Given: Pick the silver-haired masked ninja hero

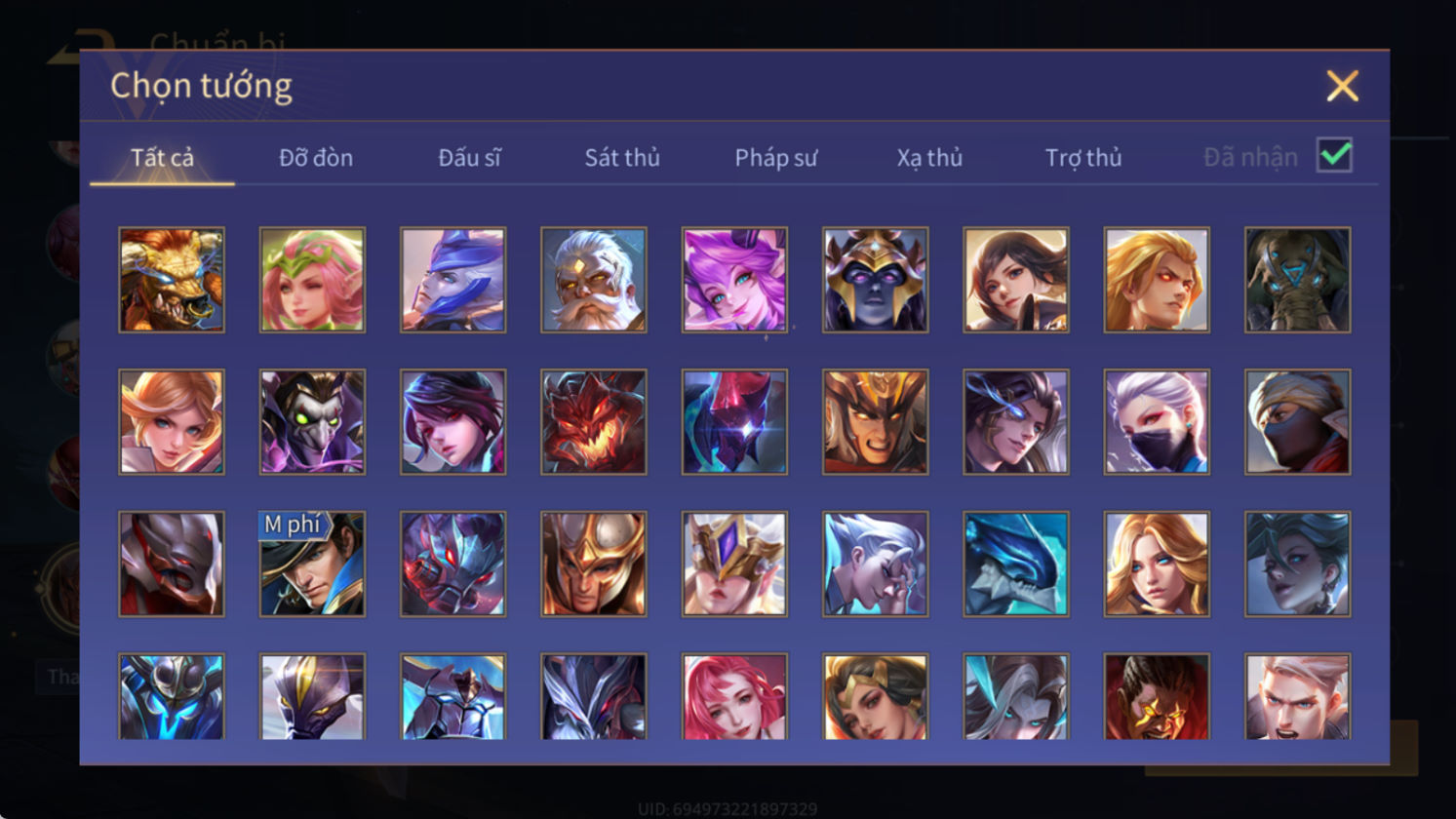Looking at the screenshot, I should (1157, 422).
